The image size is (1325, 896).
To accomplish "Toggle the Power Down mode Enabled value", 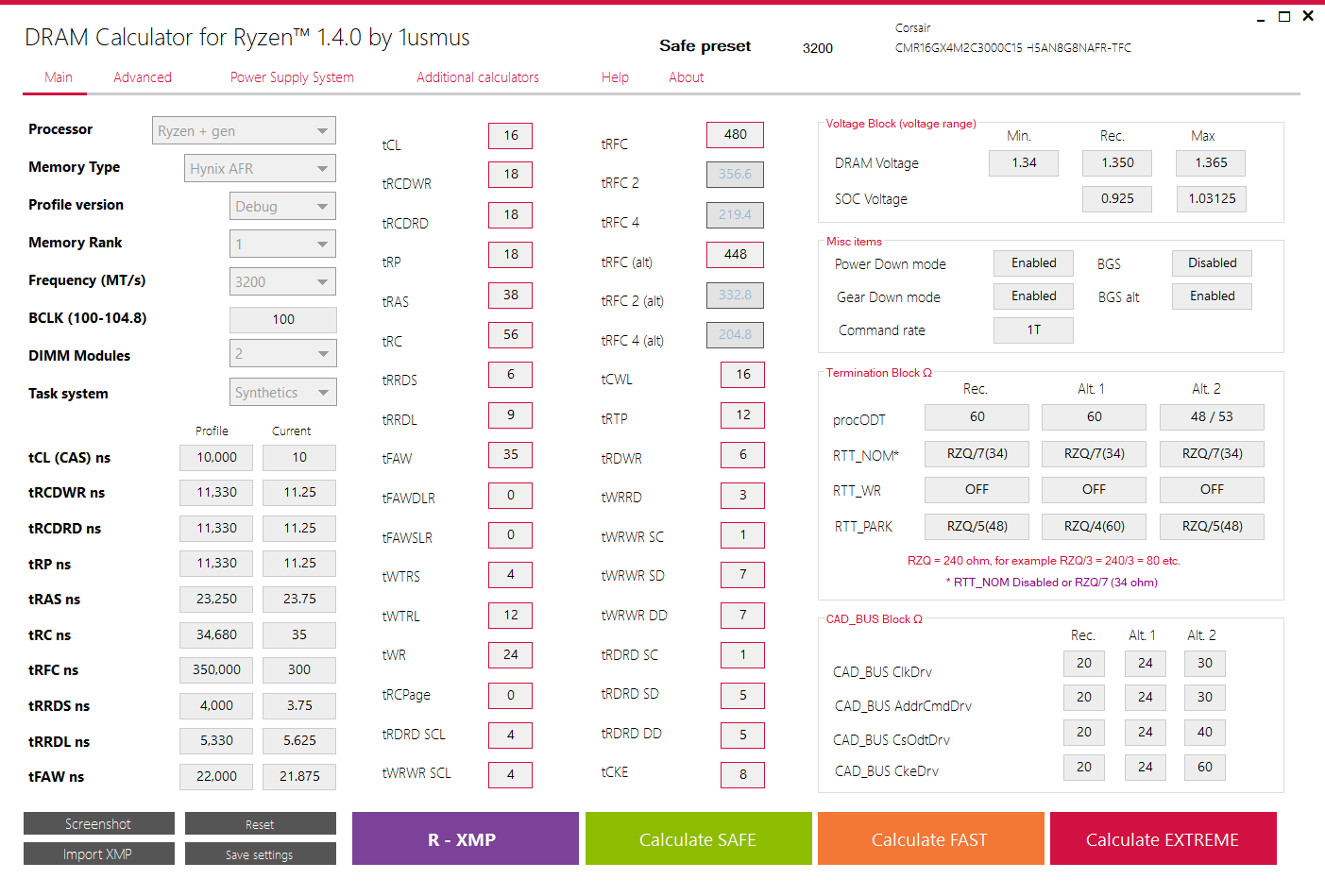I will tap(1033, 263).
